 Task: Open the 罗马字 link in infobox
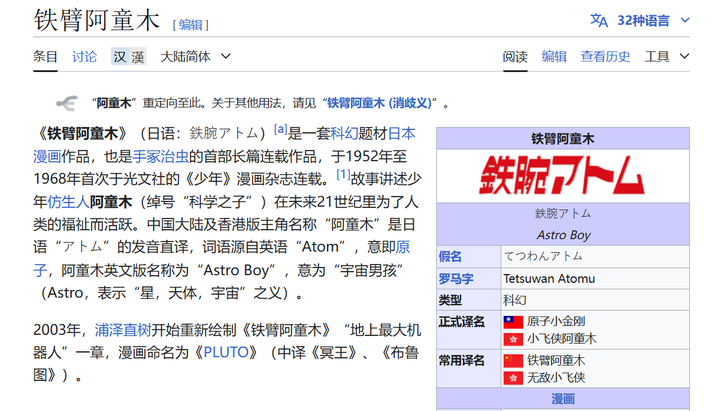point(456,278)
